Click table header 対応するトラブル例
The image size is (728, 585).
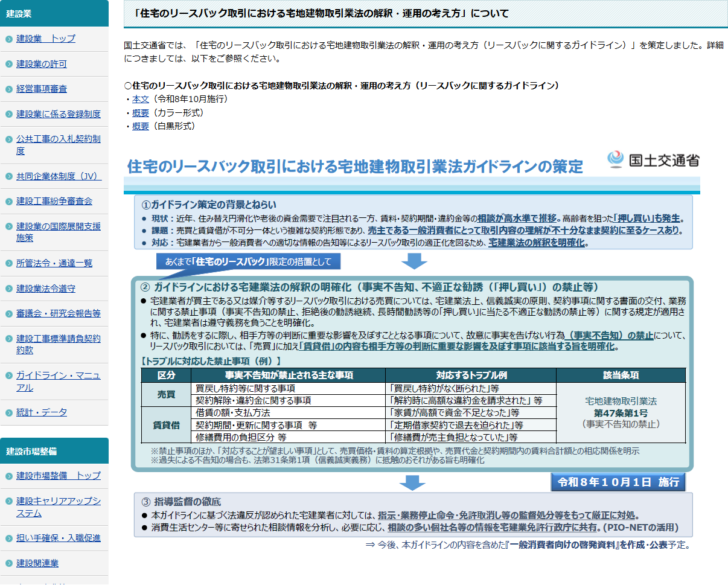[471, 375]
